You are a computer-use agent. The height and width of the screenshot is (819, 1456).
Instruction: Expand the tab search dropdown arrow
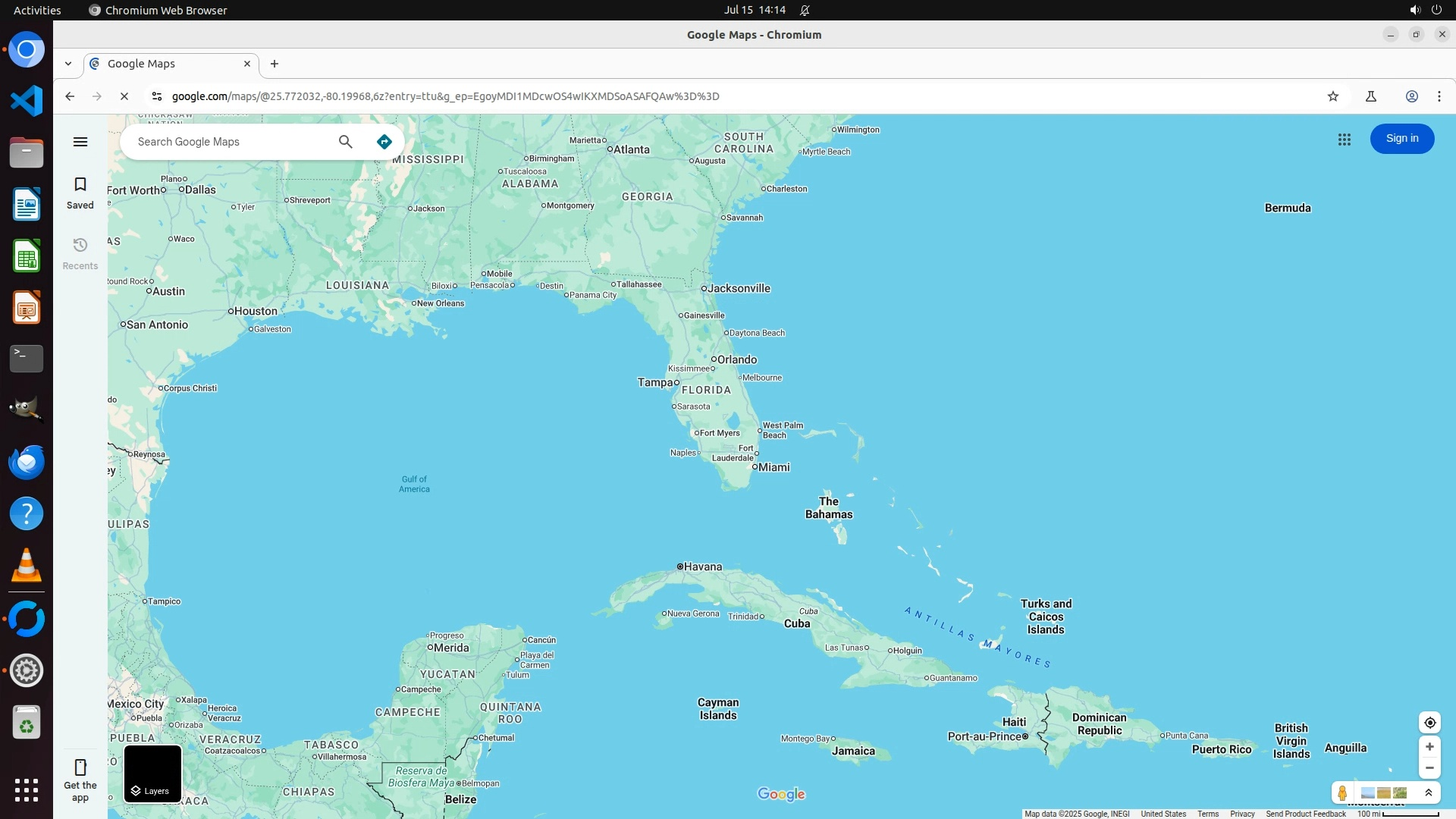[x=68, y=64]
